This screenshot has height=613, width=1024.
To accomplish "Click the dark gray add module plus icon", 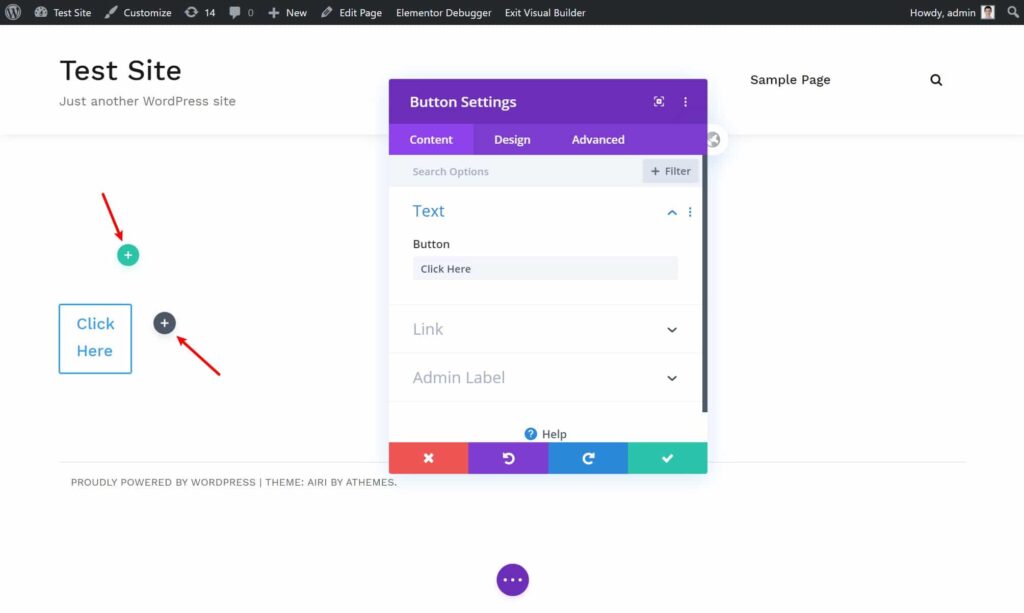I will click(165, 323).
